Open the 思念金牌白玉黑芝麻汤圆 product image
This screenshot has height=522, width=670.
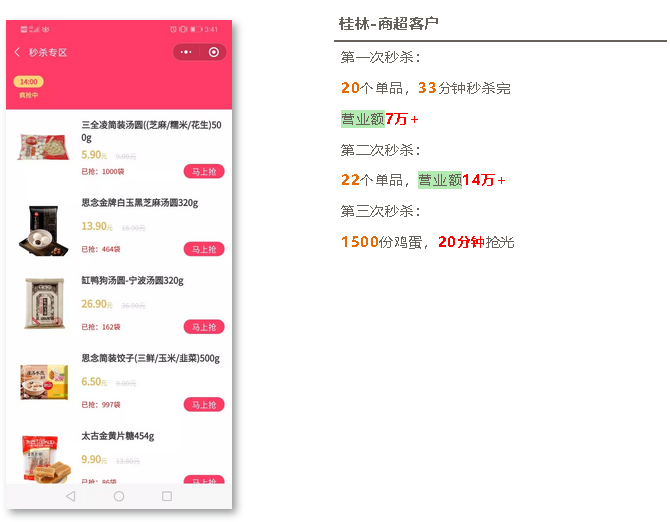pyautogui.click(x=43, y=230)
